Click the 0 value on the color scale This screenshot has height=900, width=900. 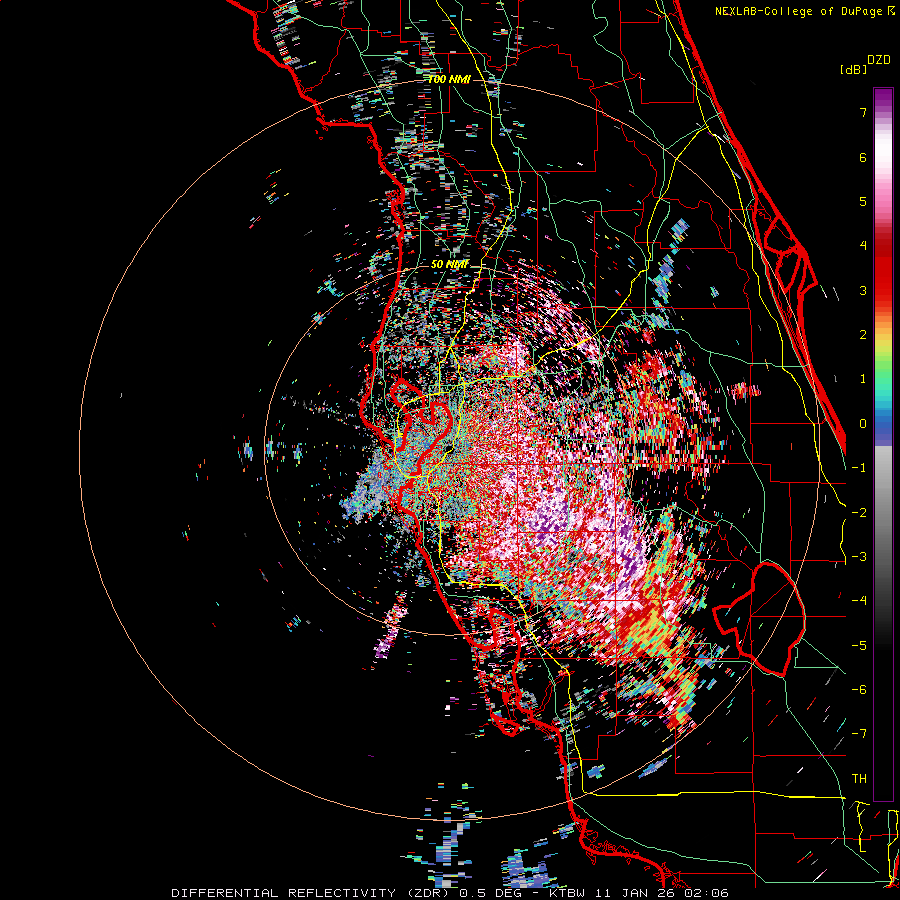[x=863, y=423]
